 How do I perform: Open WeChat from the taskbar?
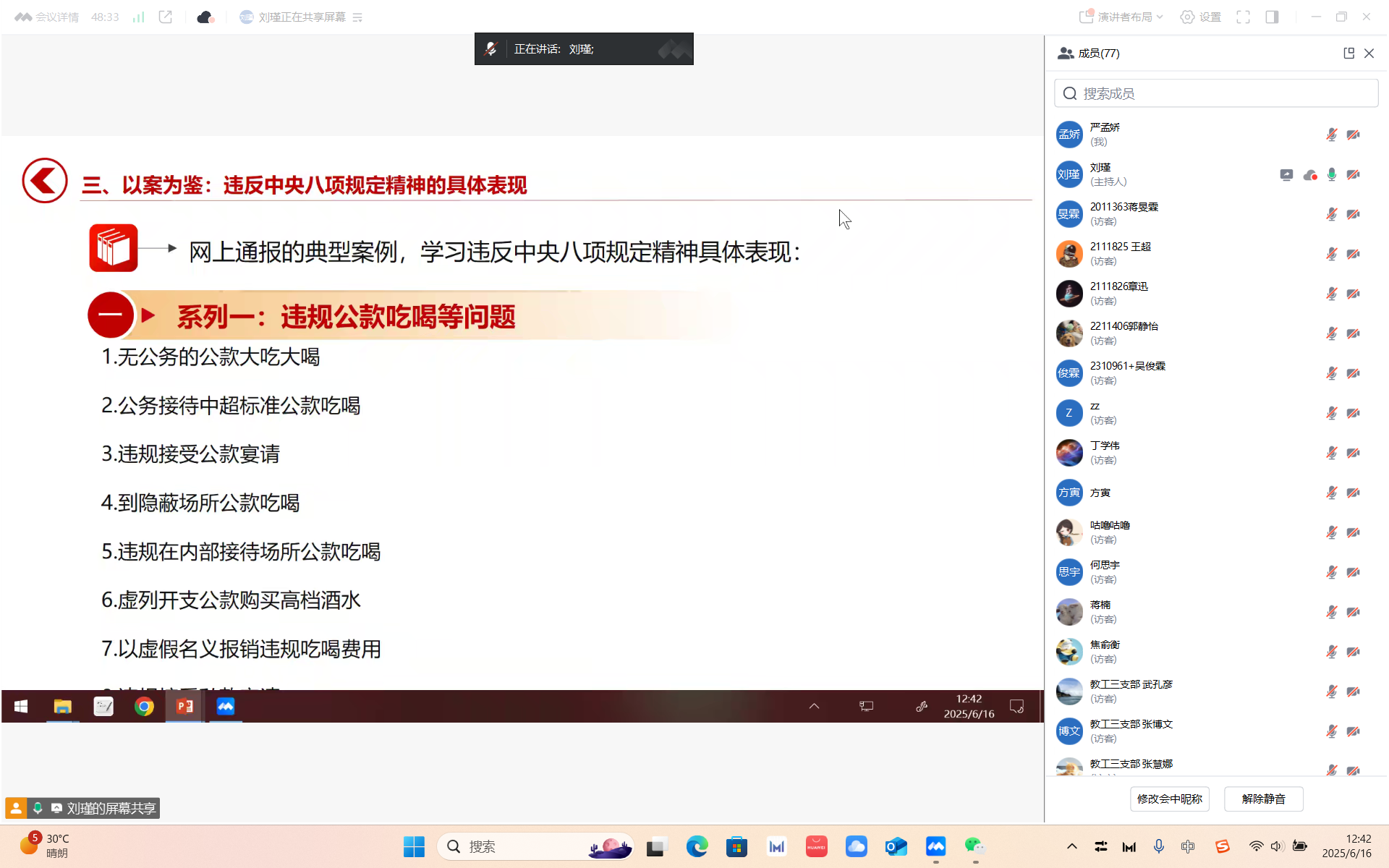click(x=974, y=846)
